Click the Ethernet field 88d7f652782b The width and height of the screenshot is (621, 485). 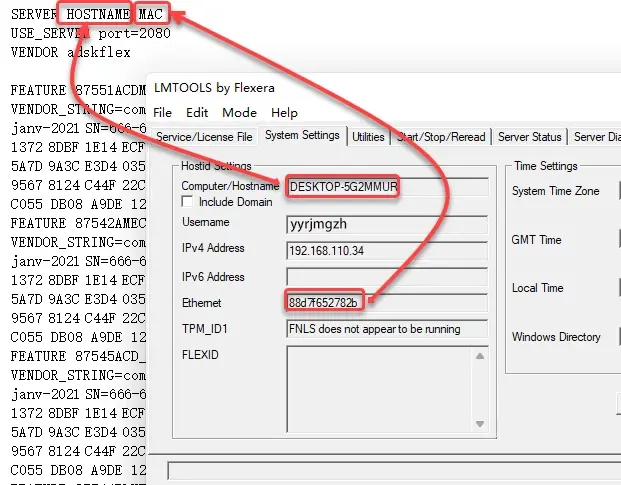(387, 303)
